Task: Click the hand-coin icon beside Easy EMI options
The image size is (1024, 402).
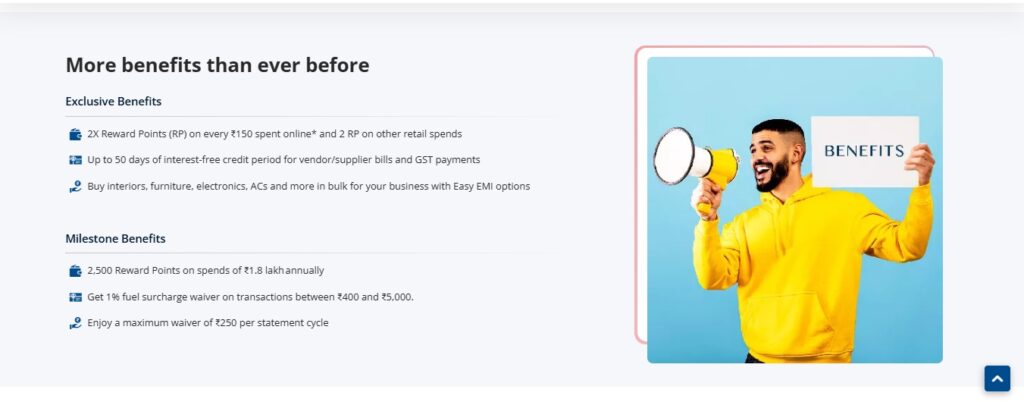Action: tap(75, 186)
